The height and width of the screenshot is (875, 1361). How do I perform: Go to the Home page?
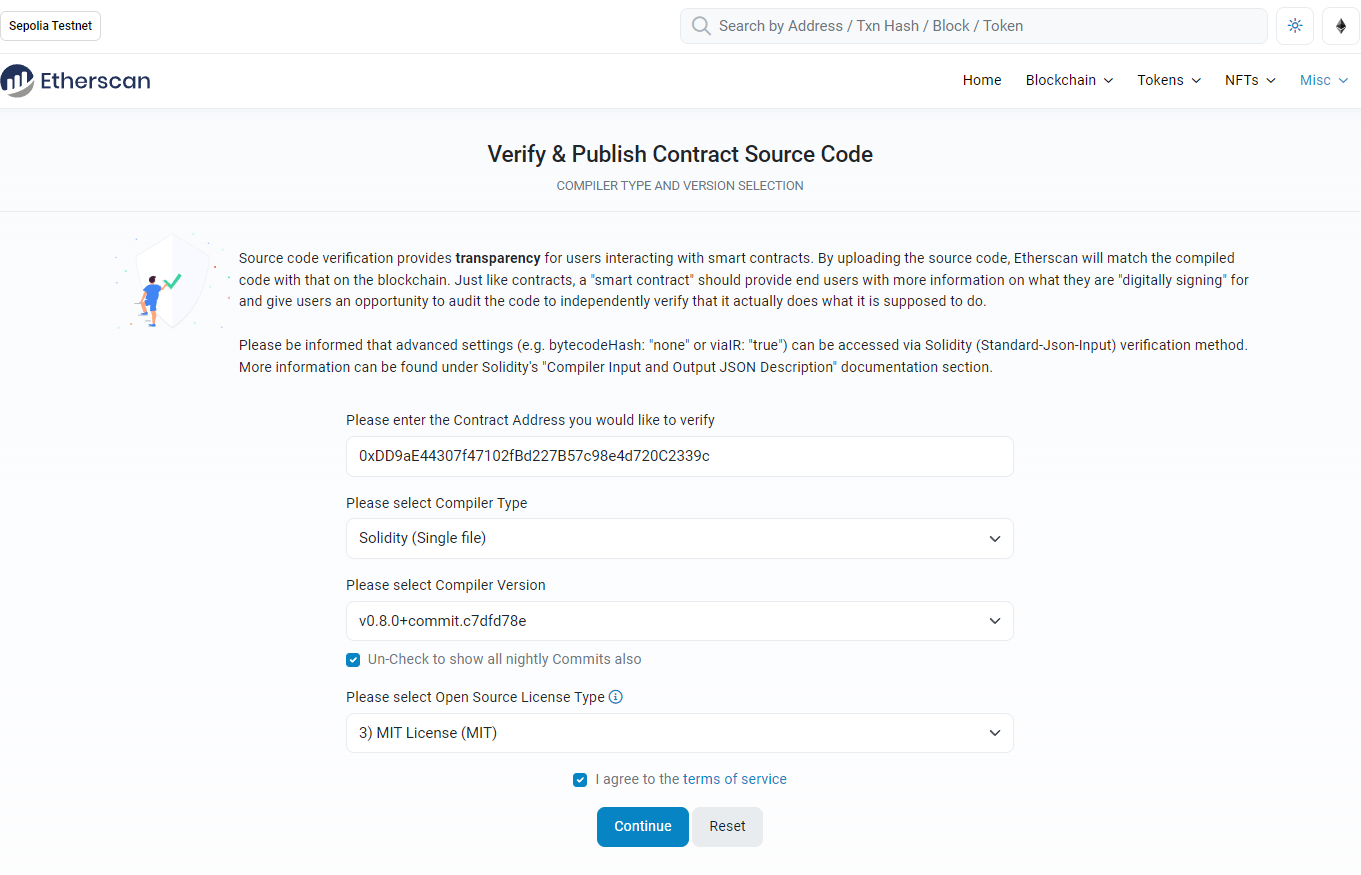point(982,80)
